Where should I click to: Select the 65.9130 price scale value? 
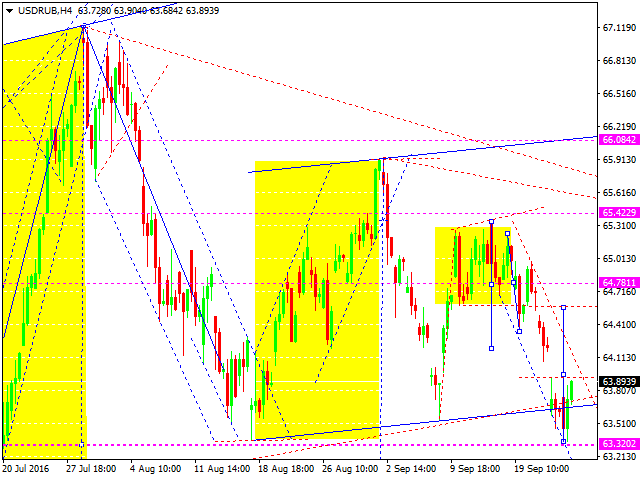(620, 160)
